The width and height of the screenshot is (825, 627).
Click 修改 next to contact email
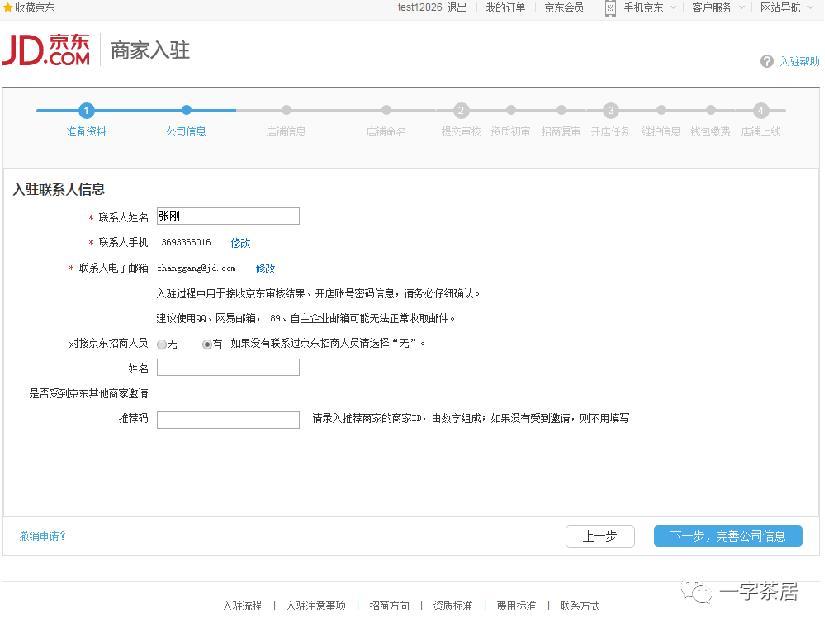click(265, 268)
